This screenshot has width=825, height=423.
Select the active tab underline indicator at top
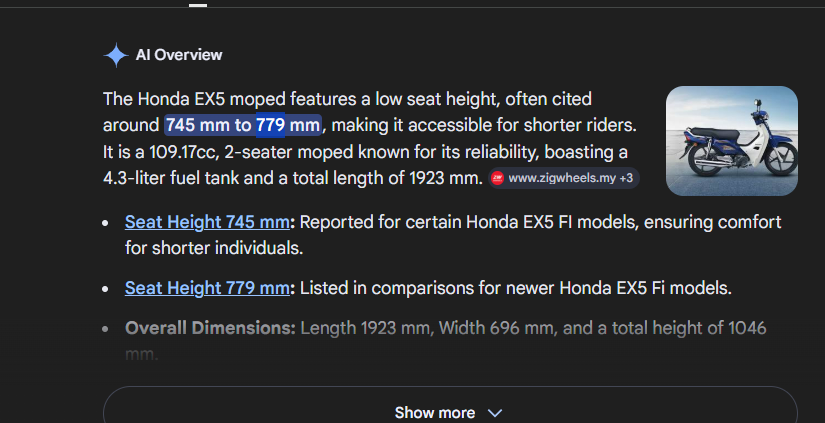pyautogui.click(x=198, y=5)
